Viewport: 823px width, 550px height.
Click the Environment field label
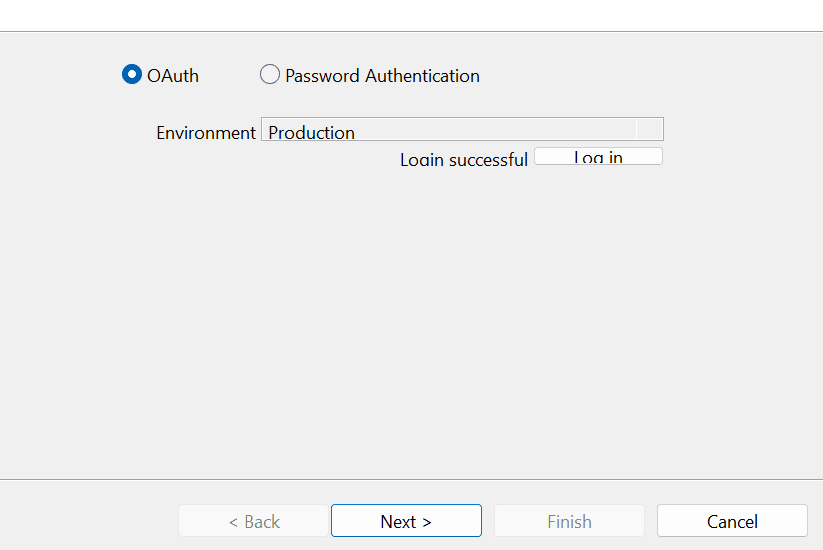(x=206, y=133)
